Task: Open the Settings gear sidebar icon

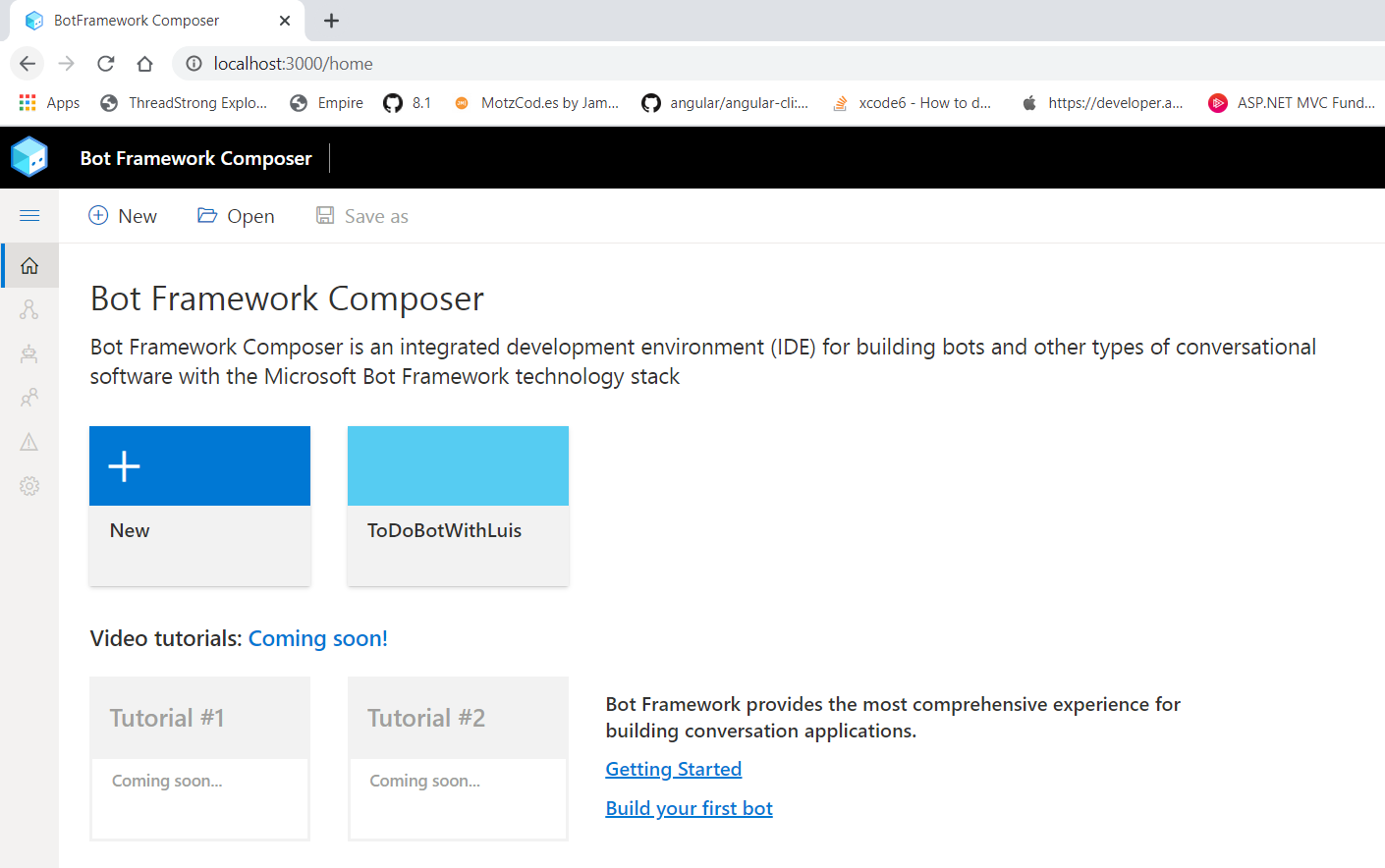Action: point(29,486)
